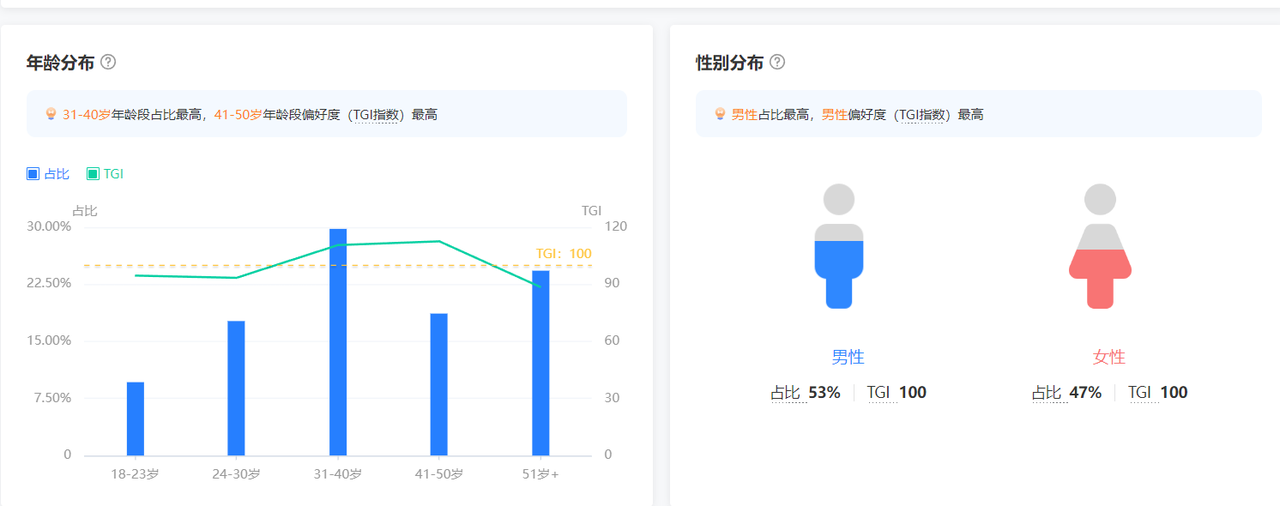Click 7.50% left axis value

(52, 398)
